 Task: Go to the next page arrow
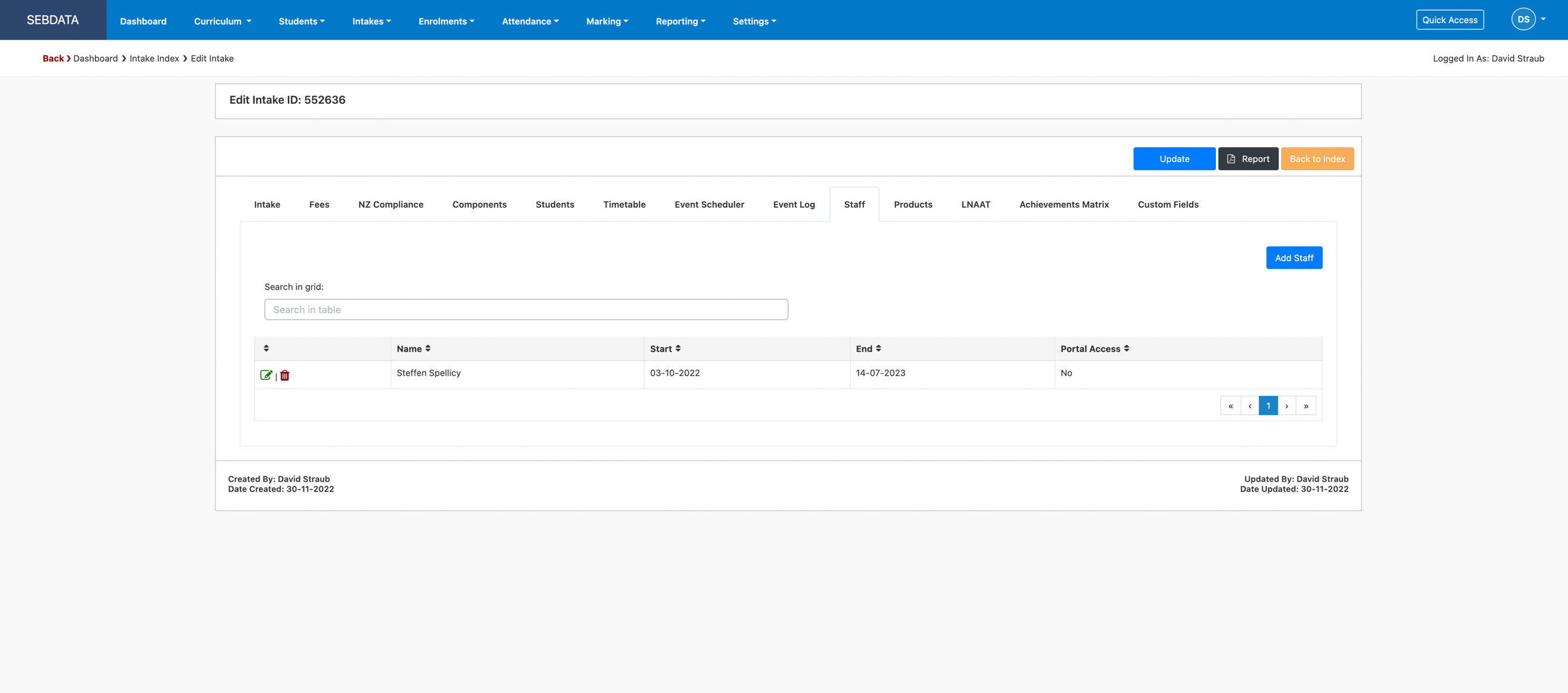click(x=1286, y=406)
